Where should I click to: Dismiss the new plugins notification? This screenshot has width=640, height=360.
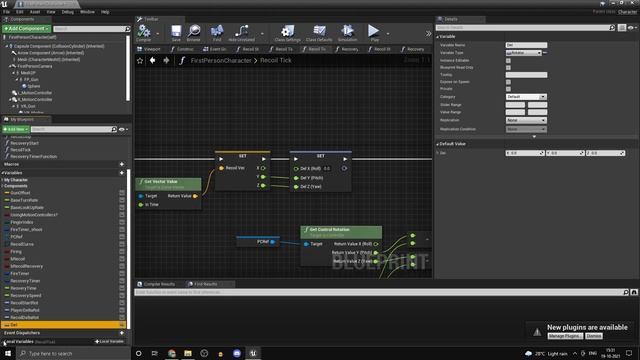click(x=593, y=336)
